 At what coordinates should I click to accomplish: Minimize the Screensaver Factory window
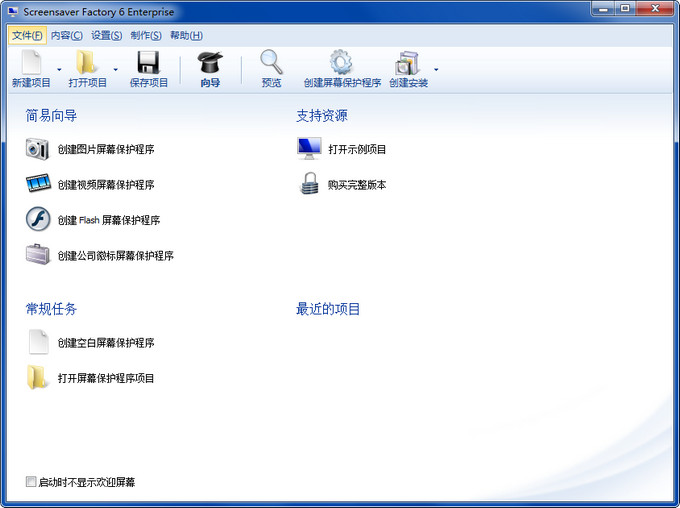(603, 9)
